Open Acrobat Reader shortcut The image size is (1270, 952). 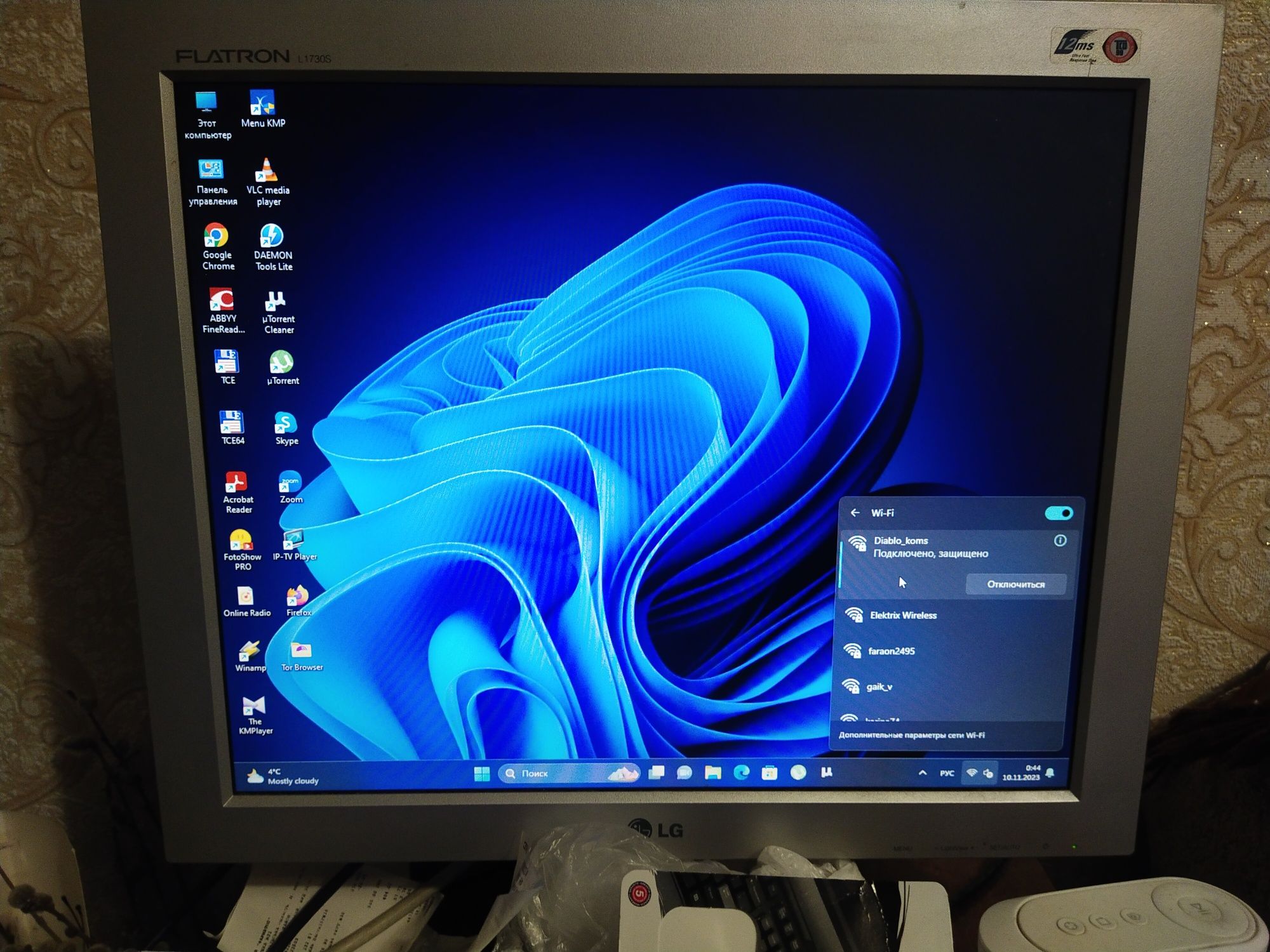pyautogui.click(x=238, y=493)
